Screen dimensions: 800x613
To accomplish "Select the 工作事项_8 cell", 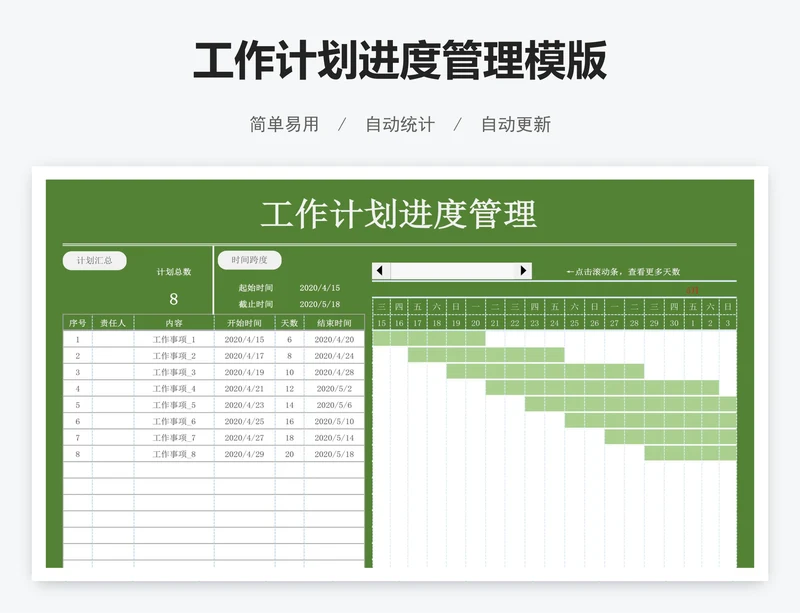I will tap(173, 454).
